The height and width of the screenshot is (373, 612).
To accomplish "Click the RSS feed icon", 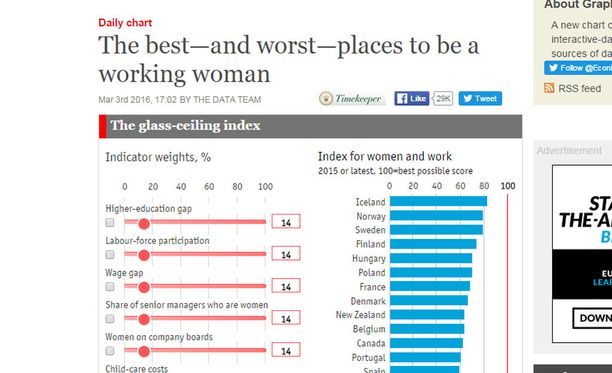I will tap(549, 88).
